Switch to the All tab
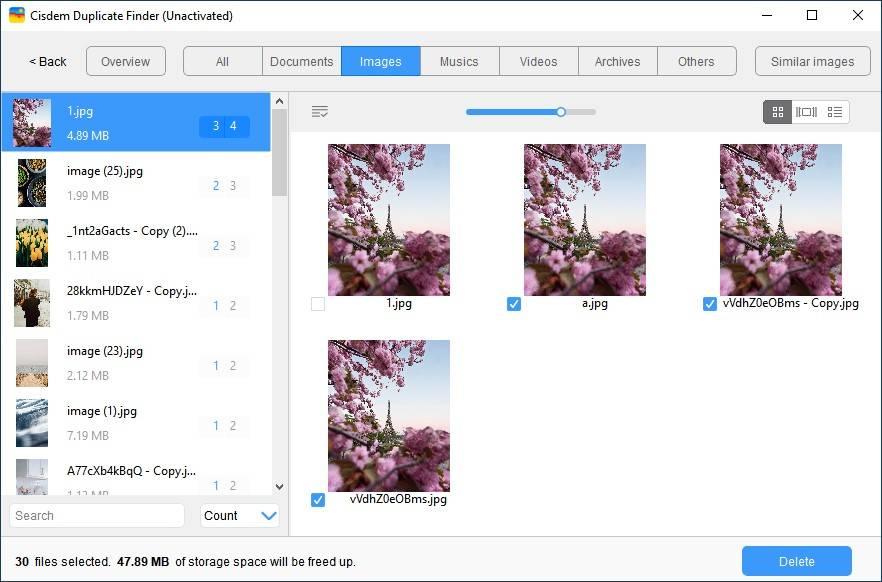The width and height of the screenshot is (882, 582). click(x=223, y=61)
